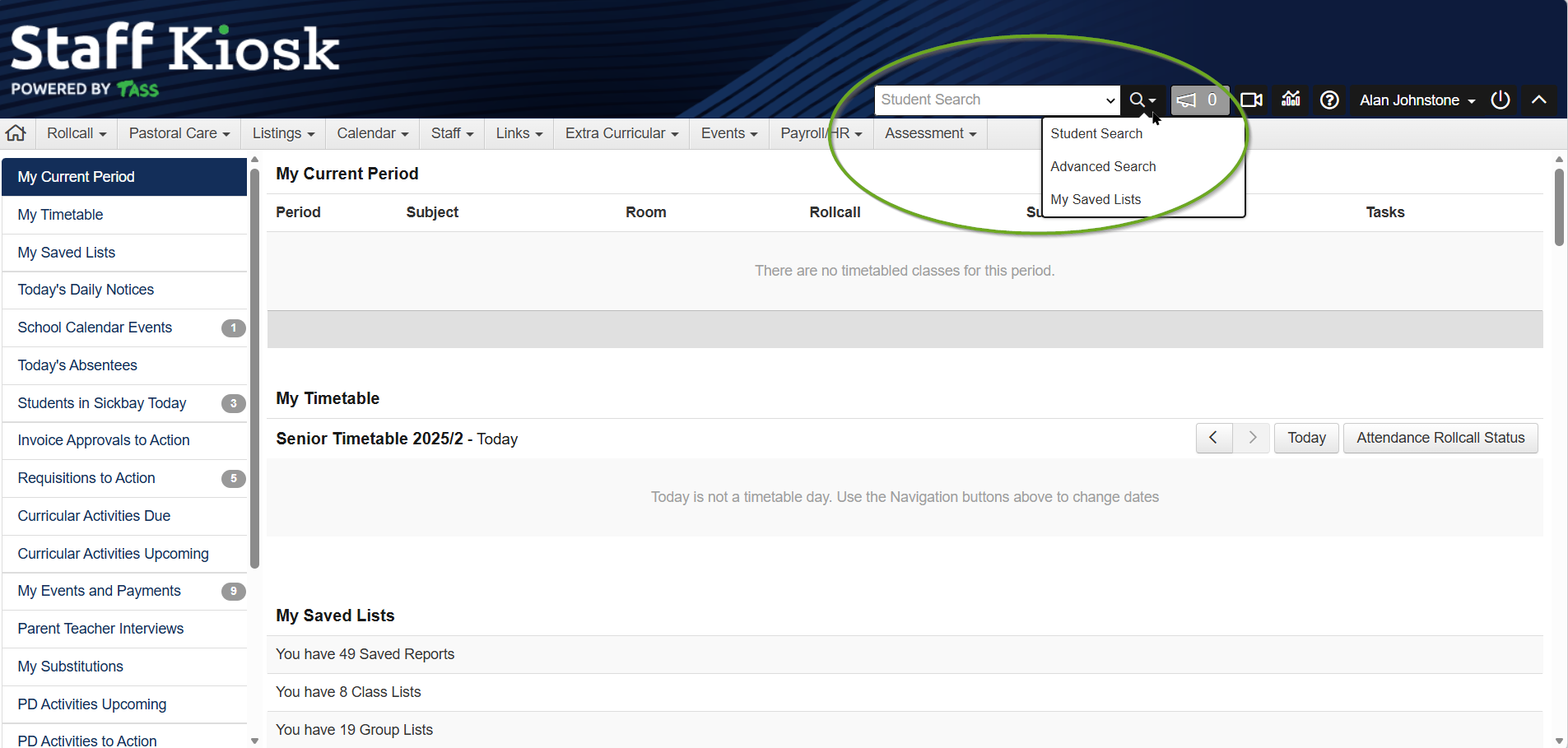Open the video camera icon
This screenshot has height=748, width=1568.
pyautogui.click(x=1252, y=100)
